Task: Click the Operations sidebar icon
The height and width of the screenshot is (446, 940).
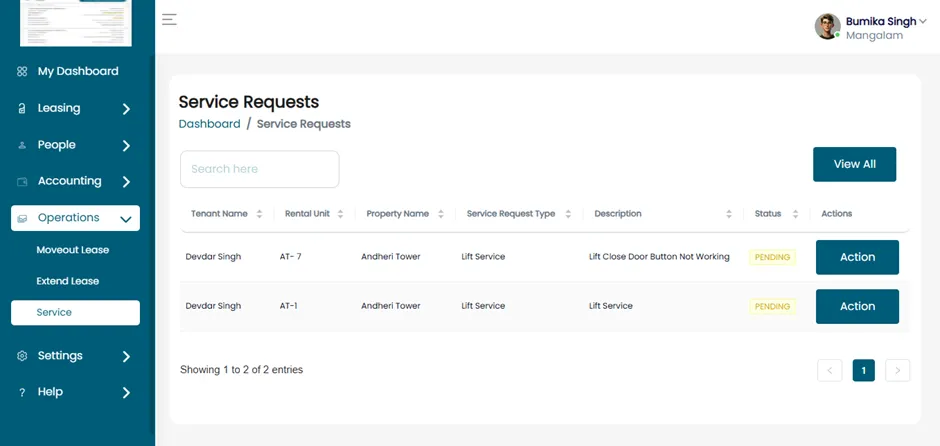Action: pyautogui.click(x=22, y=218)
